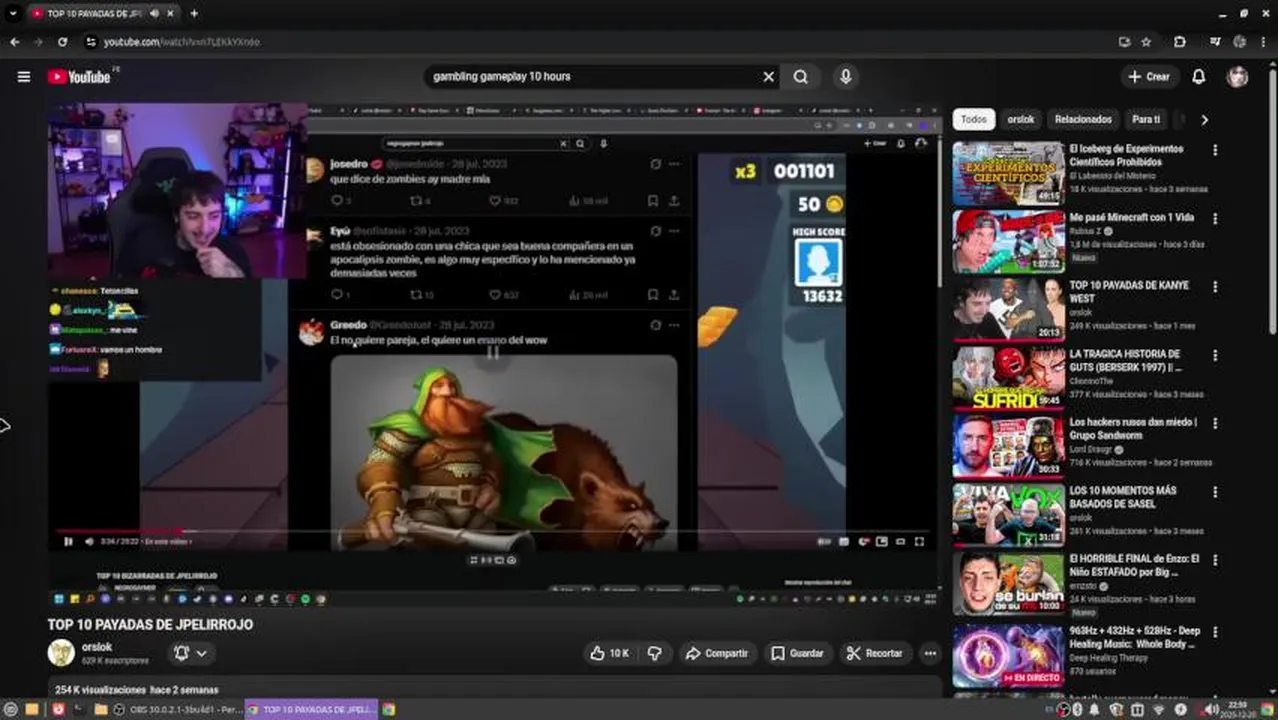Select the Relacionados filter chip
This screenshot has height=720, width=1278.
pos(1083,119)
